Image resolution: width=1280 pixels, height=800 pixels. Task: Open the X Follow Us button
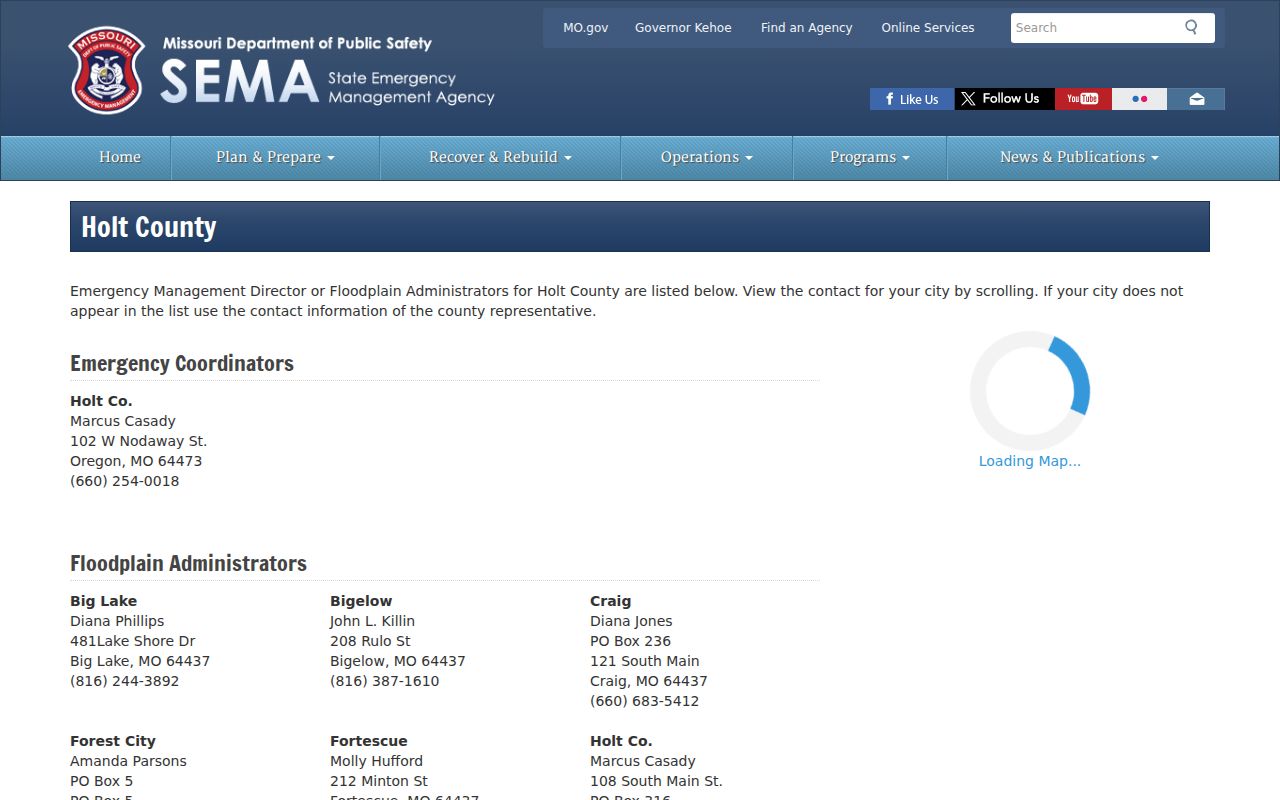coord(1004,99)
